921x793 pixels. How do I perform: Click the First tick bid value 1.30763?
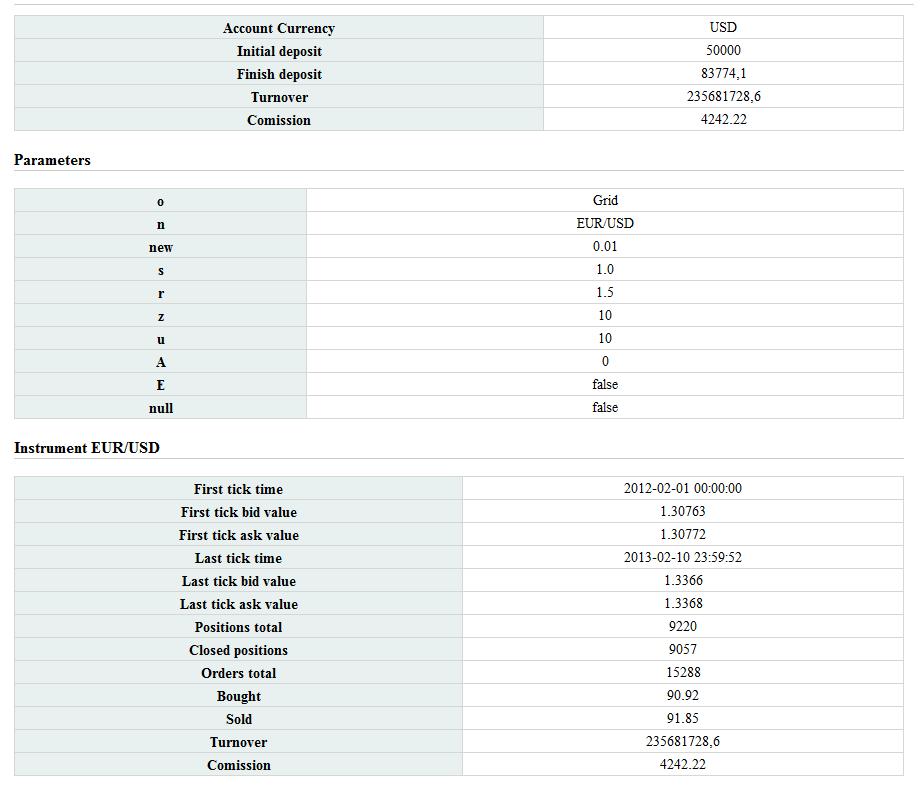pyautogui.click(x=682, y=512)
